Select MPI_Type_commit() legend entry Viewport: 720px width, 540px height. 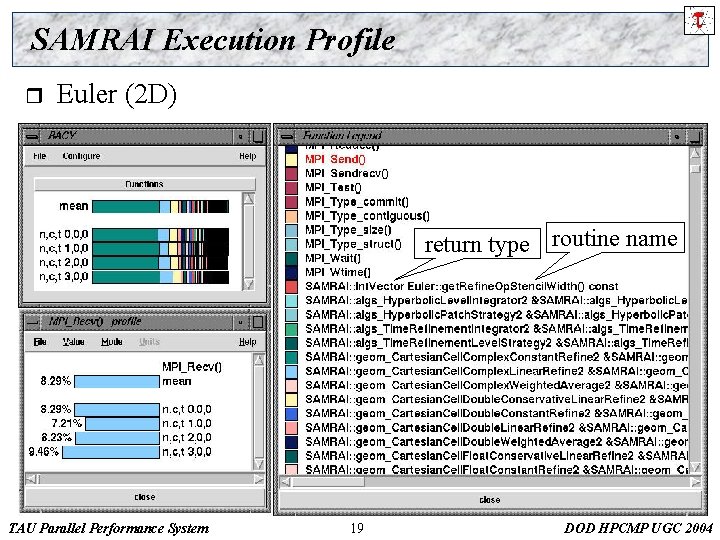357,202
